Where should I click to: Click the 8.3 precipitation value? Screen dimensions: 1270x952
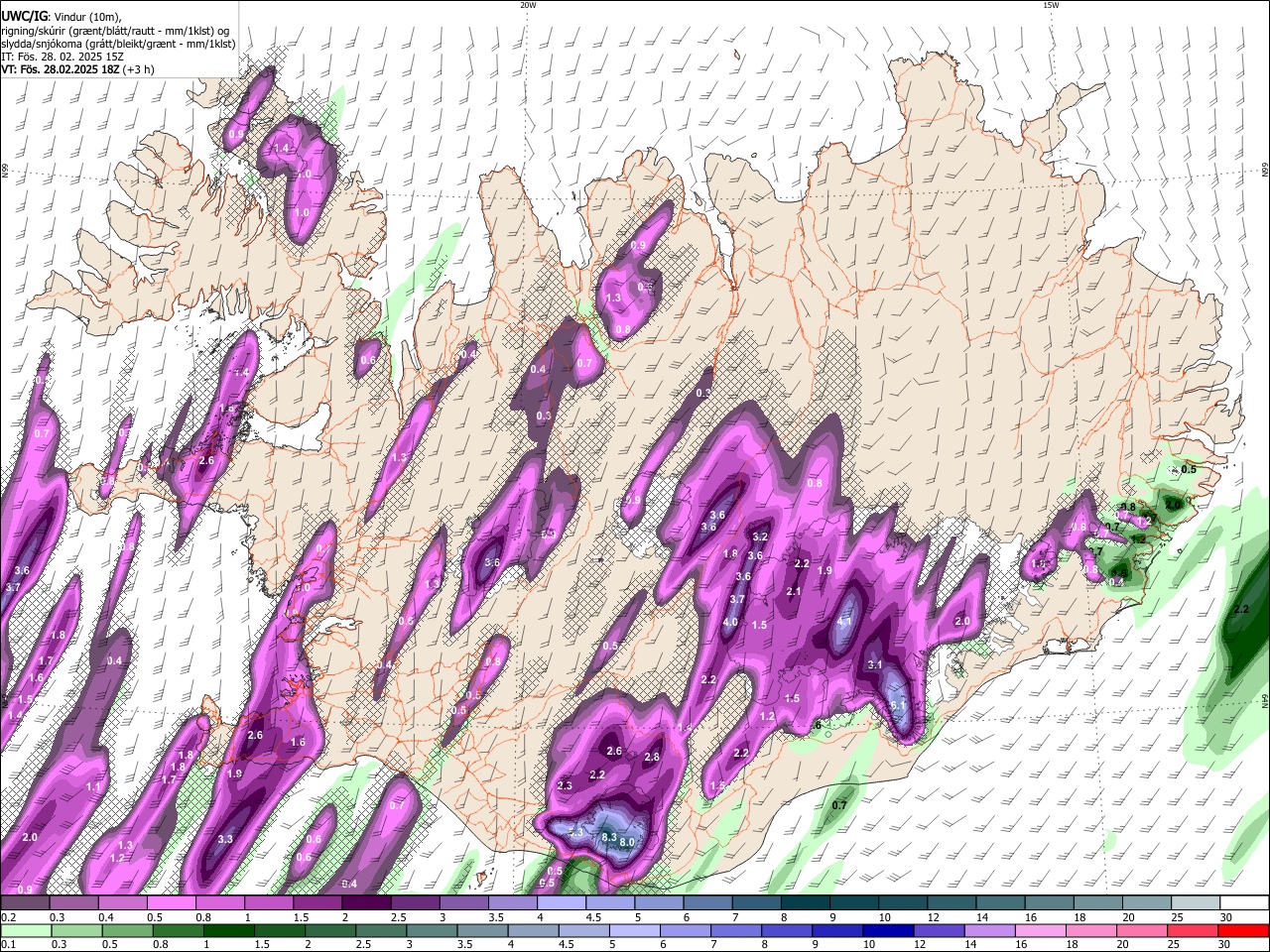click(x=609, y=838)
